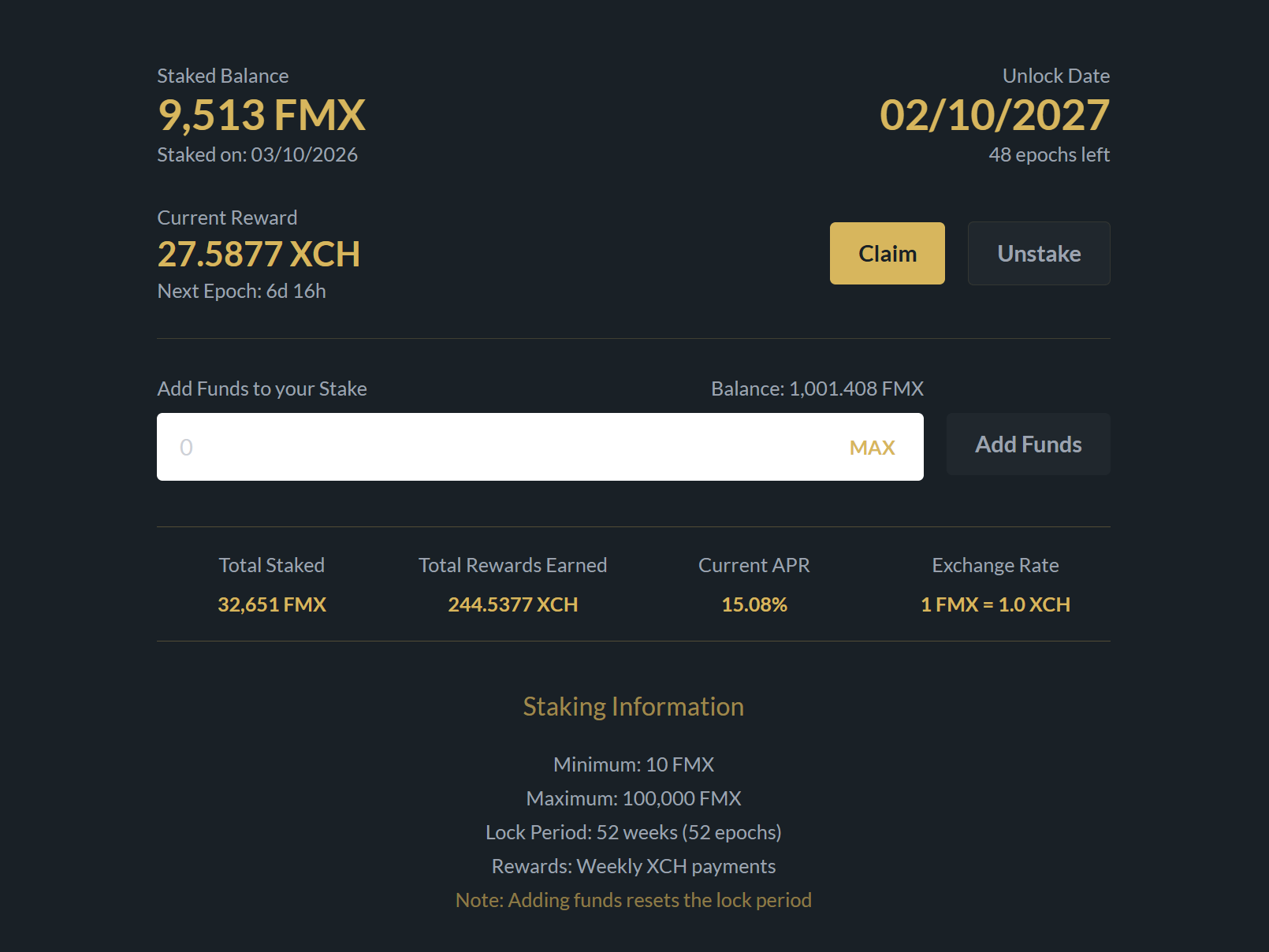
Task: Click 'Balance: 1,001.408 FMX' text
Action: (817, 389)
